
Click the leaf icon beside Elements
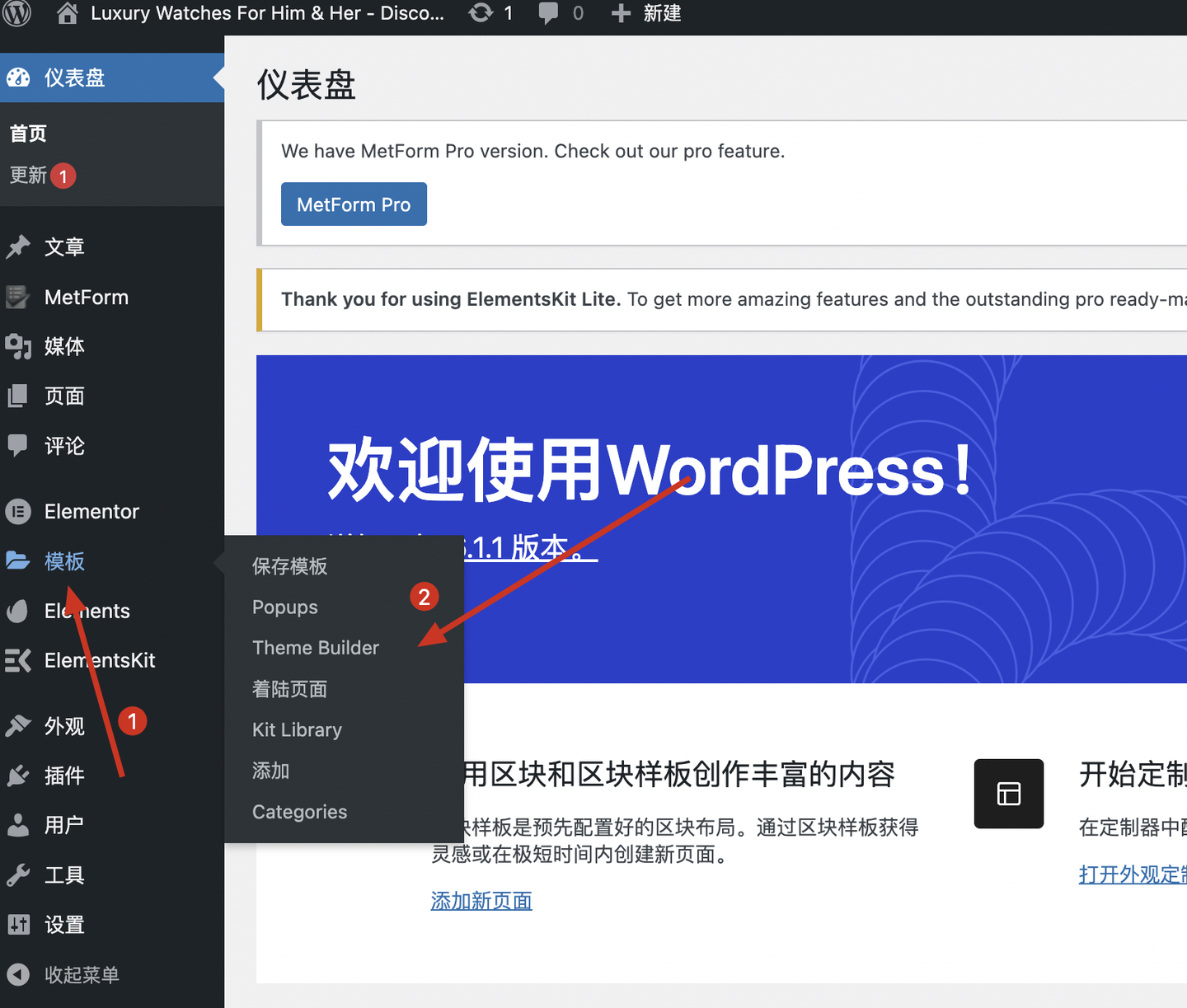click(18, 611)
